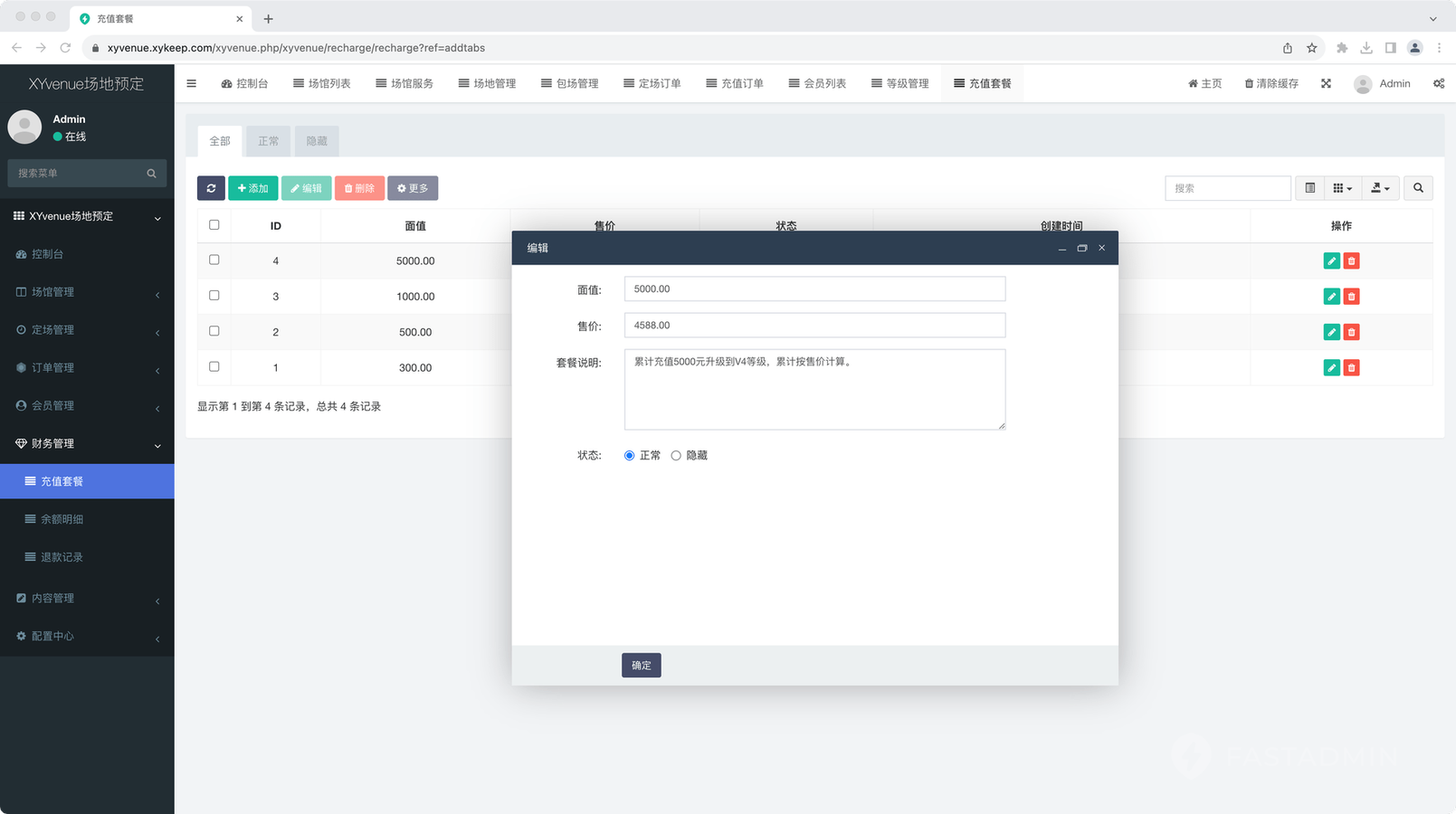Click the 售价 input field in the dialog

pyautogui.click(x=814, y=326)
